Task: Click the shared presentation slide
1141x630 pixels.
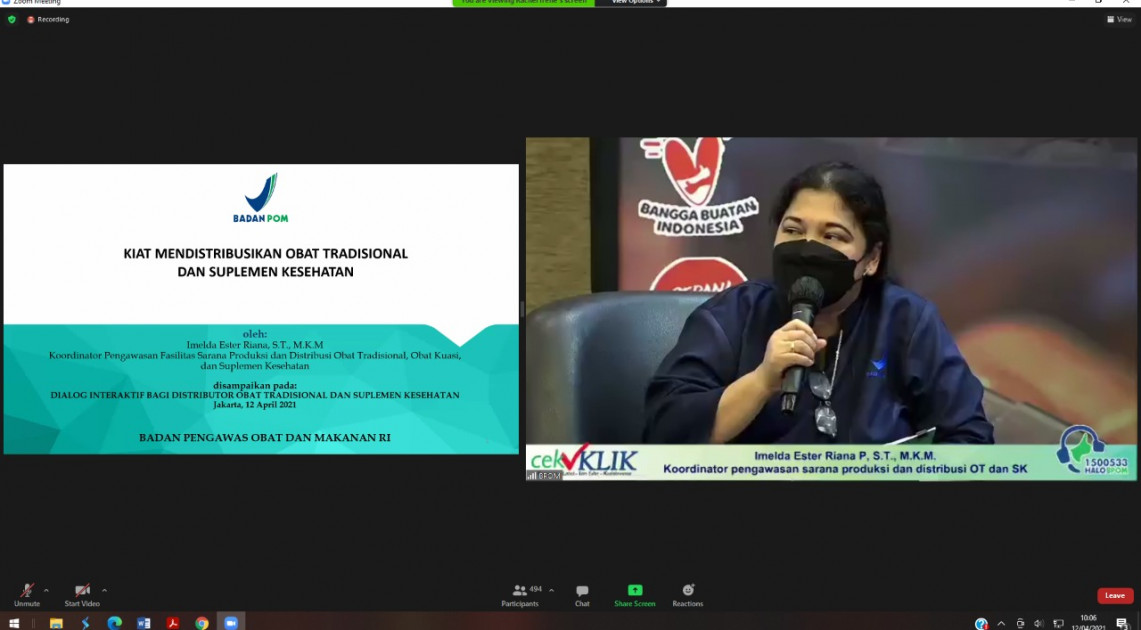Action: coord(261,309)
